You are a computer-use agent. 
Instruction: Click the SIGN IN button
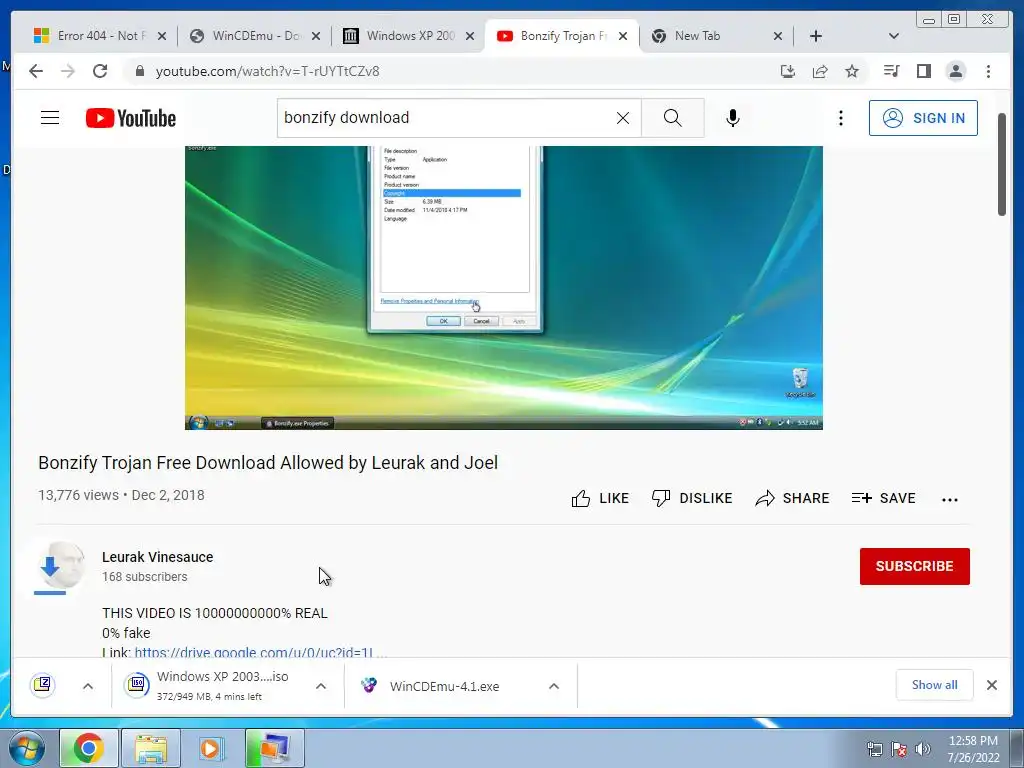923,118
